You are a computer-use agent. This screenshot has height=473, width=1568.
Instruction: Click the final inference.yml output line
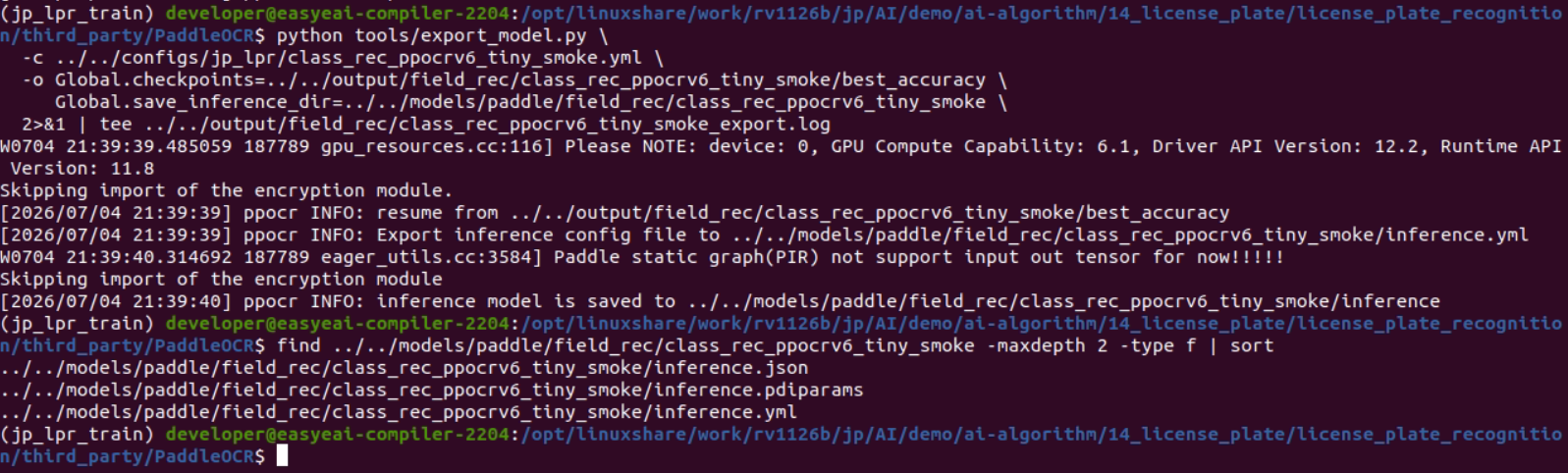[399, 411]
